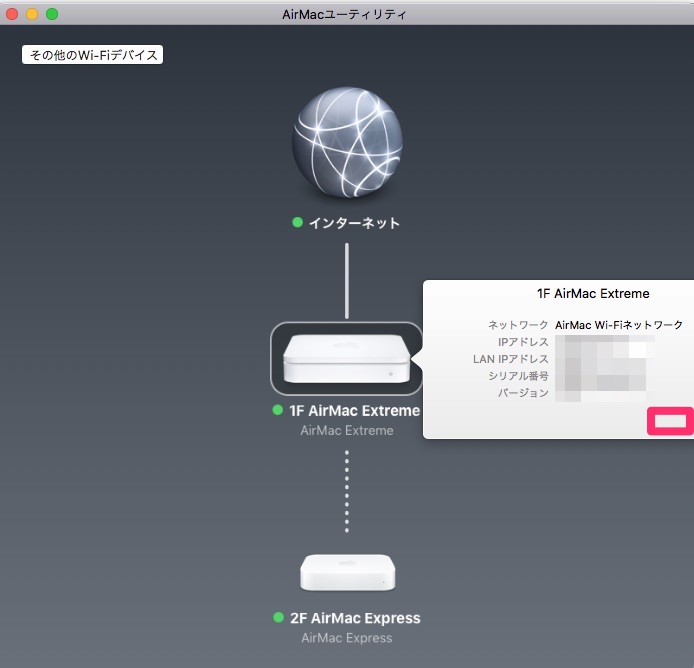
Task: Click the LAN IPアドレス field label
Action: [511, 359]
